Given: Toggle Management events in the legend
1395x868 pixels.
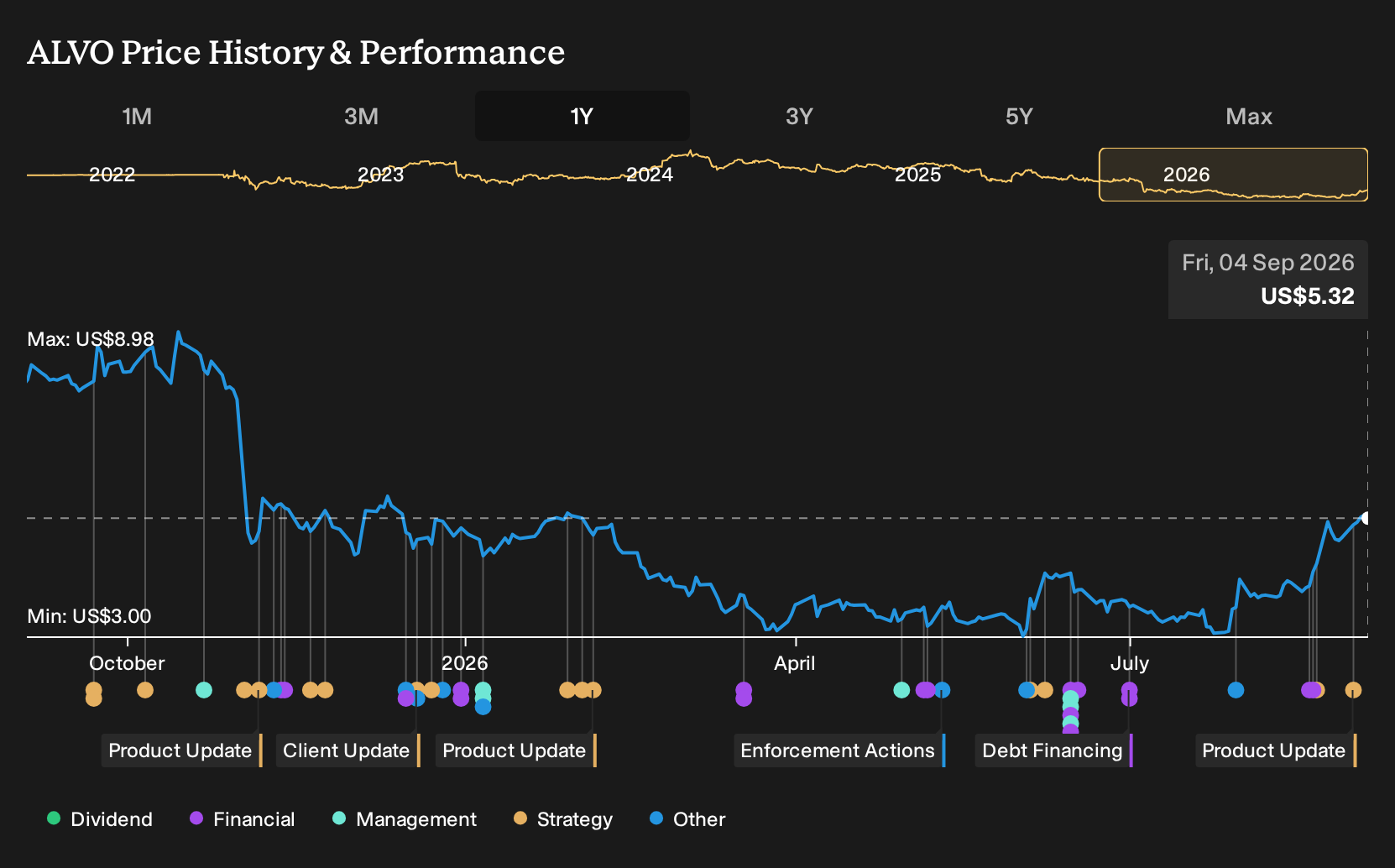Looking at the screenshot, I should 405,819.
